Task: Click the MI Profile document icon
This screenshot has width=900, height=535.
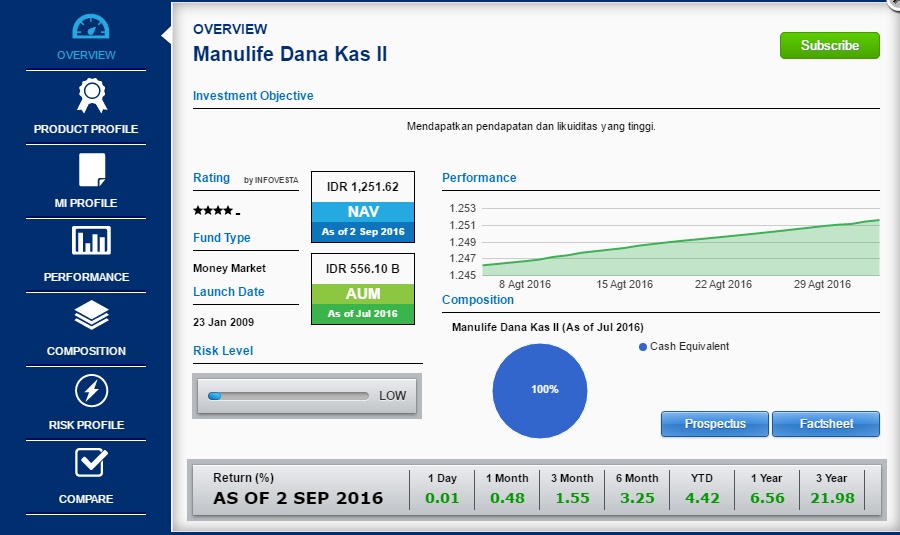Action: (92, 170)
